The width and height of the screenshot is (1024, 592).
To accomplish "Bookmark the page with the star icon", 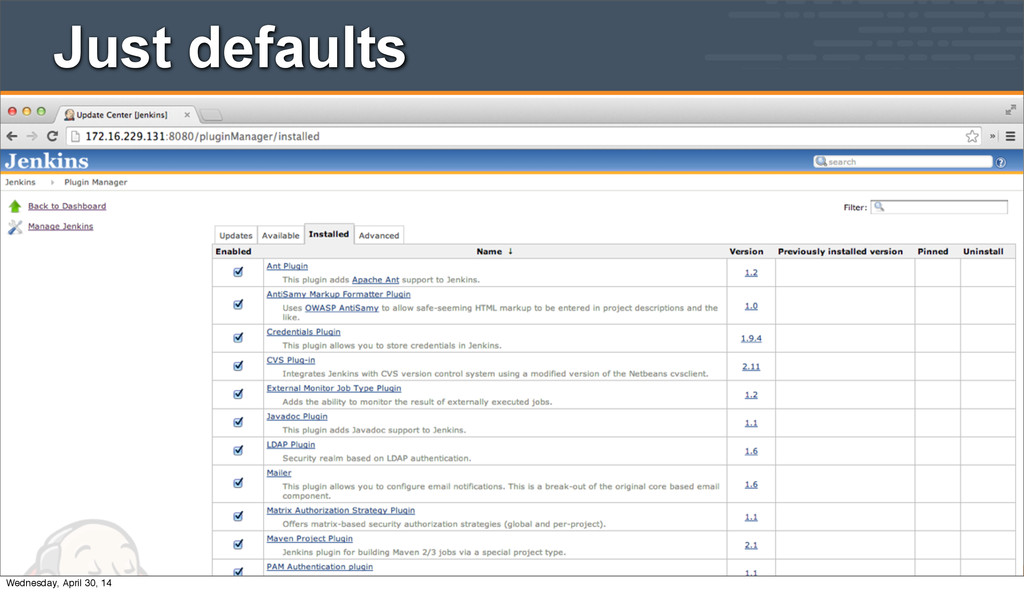I will (x=972, y=136).
